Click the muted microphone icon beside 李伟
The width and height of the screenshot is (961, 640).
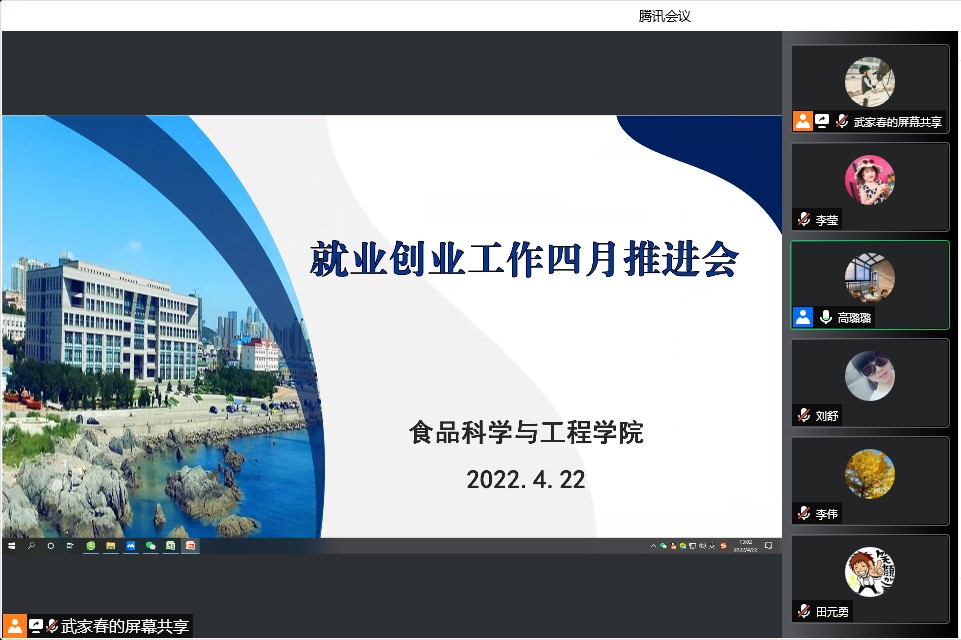[x=803, y=514]
